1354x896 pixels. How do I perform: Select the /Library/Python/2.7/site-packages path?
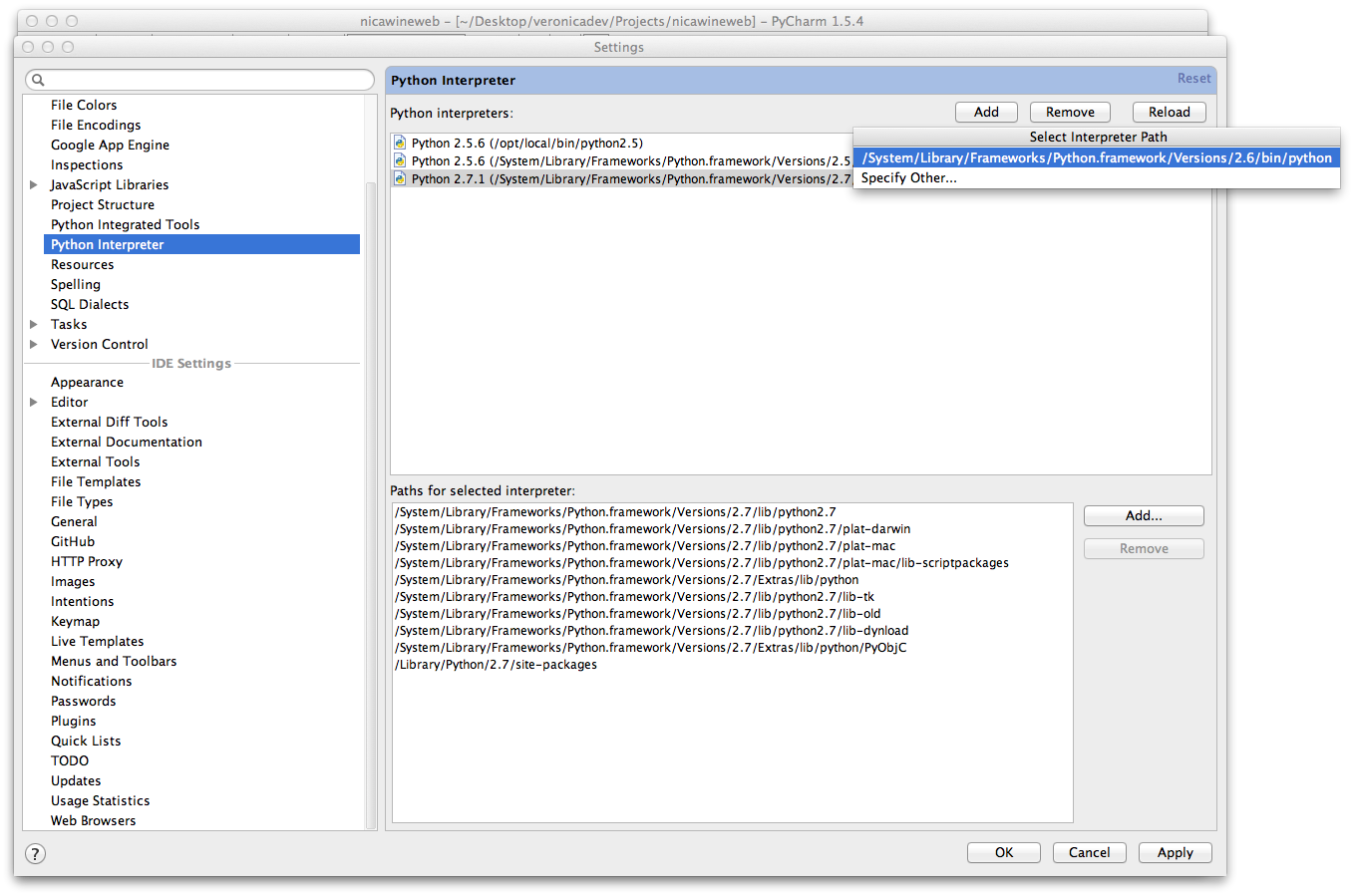click(497, 665)
